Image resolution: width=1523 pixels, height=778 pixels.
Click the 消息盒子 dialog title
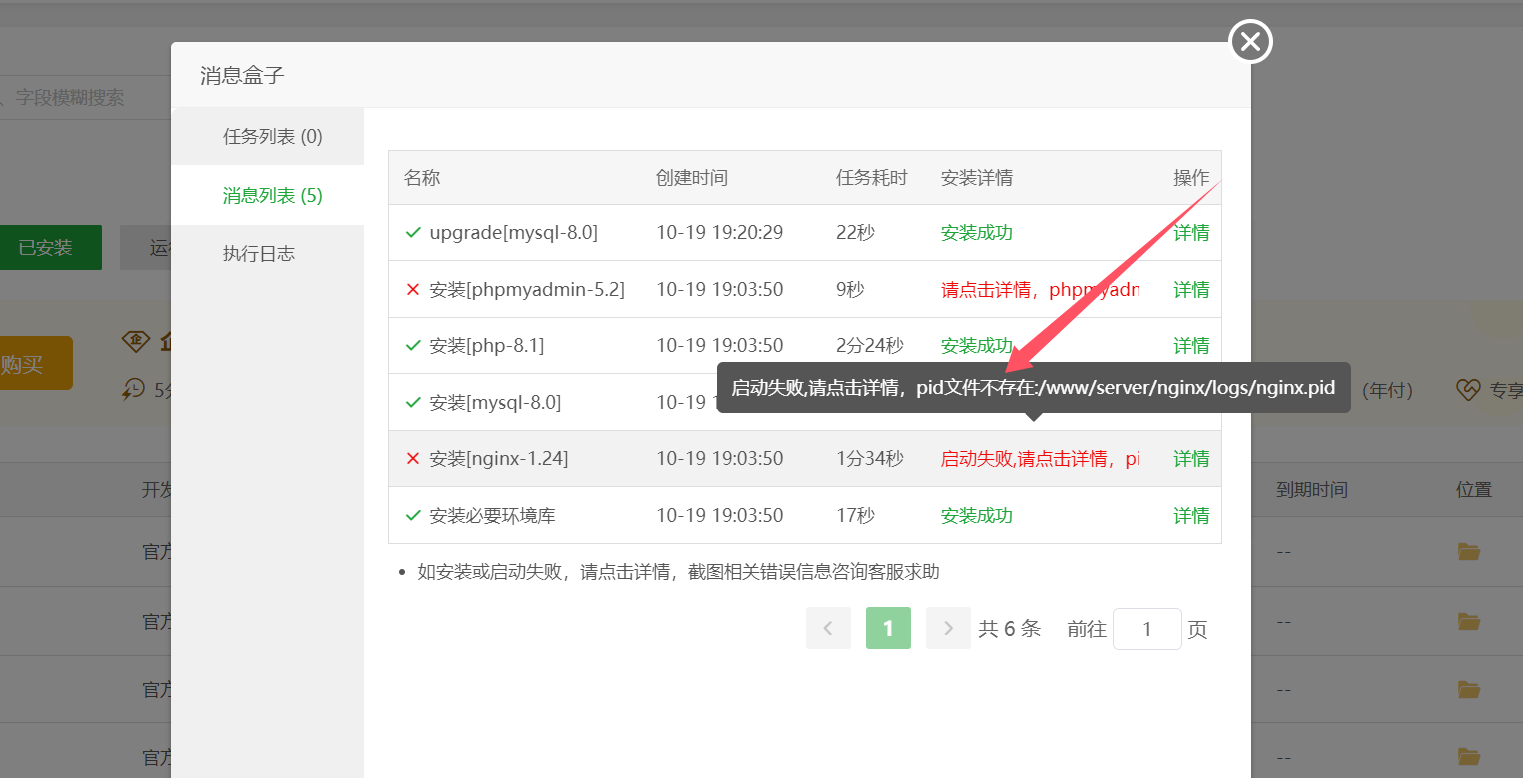click(x=243, y=76)
